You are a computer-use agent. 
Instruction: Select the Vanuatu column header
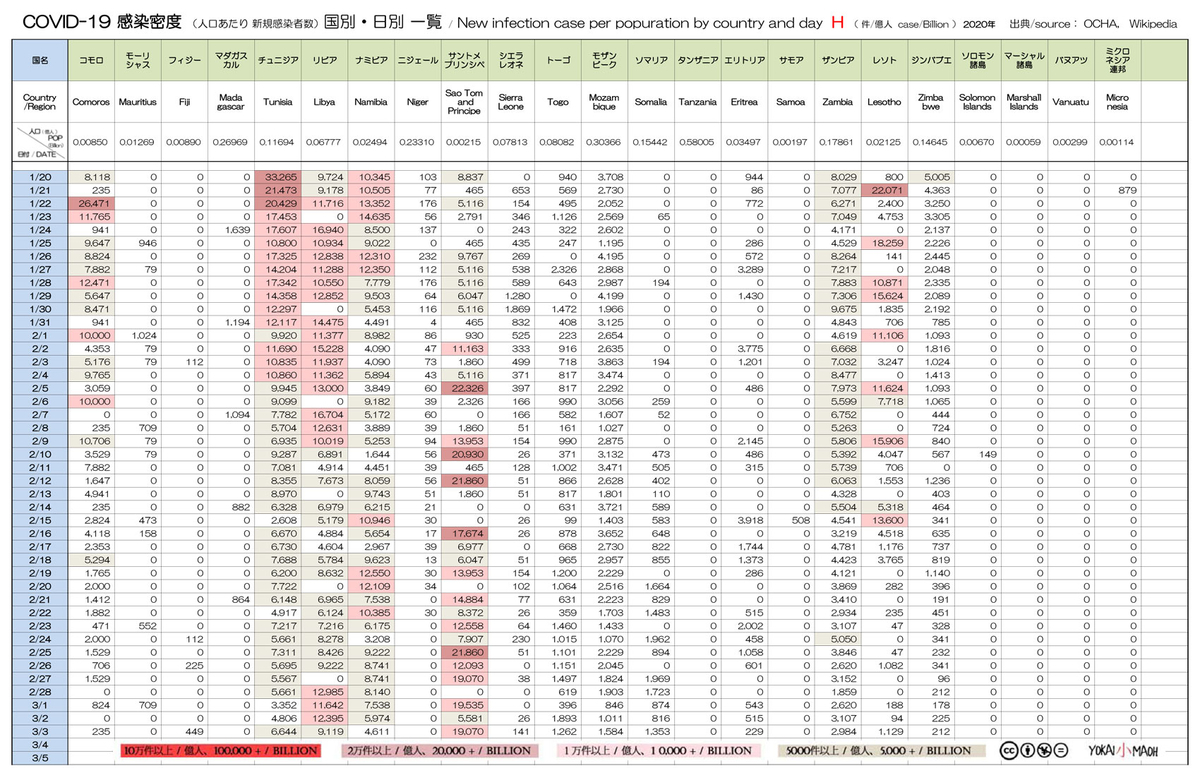1069,102
